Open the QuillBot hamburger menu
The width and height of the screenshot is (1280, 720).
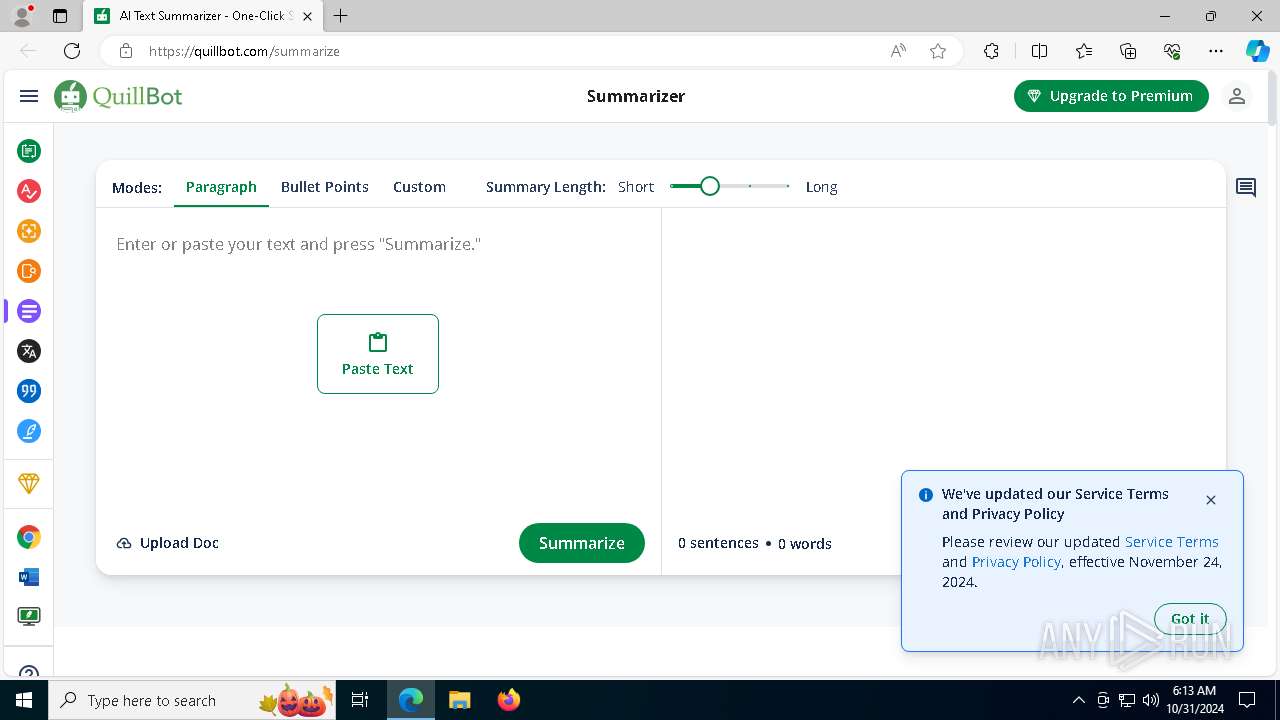(29, 96)
